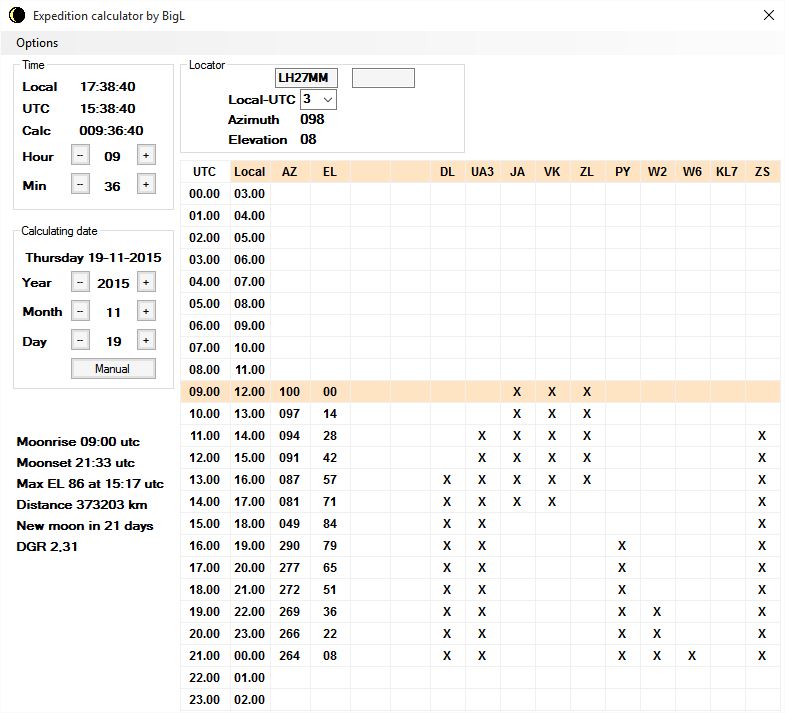
Task: Click the application moon icon in title bar
Action: pyautogui.click(x=16, y=15)
